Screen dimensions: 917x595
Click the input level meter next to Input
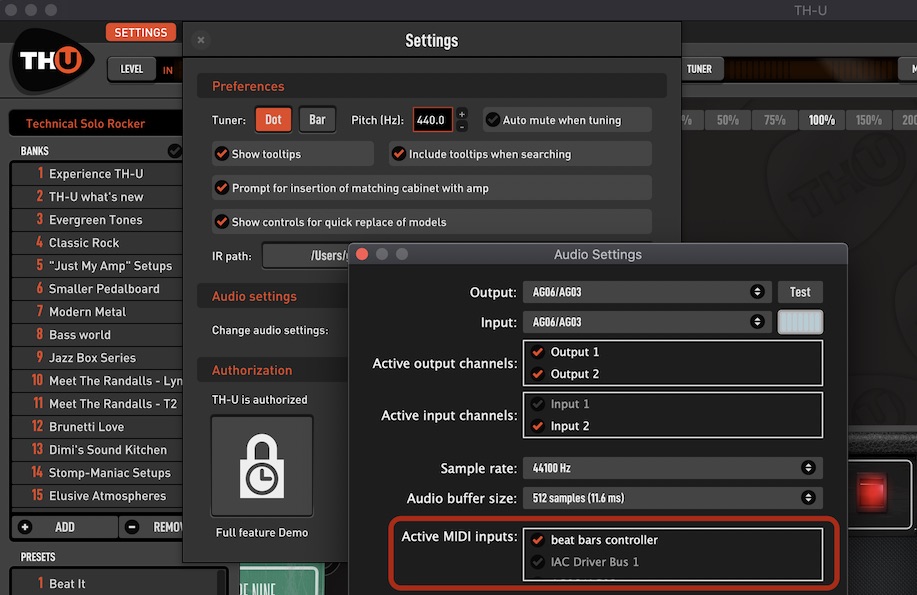pos(800,322)
